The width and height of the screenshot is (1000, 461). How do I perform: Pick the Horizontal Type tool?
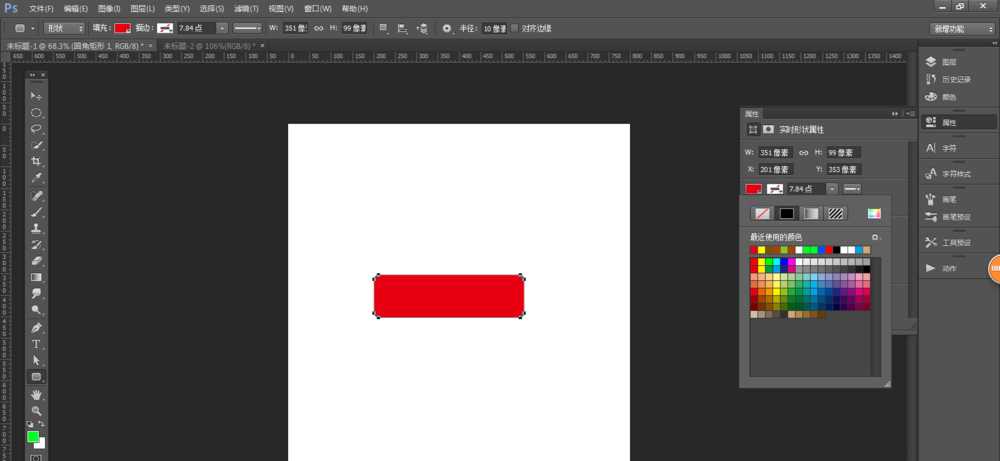pyautogui.click(x=36, y=344)
